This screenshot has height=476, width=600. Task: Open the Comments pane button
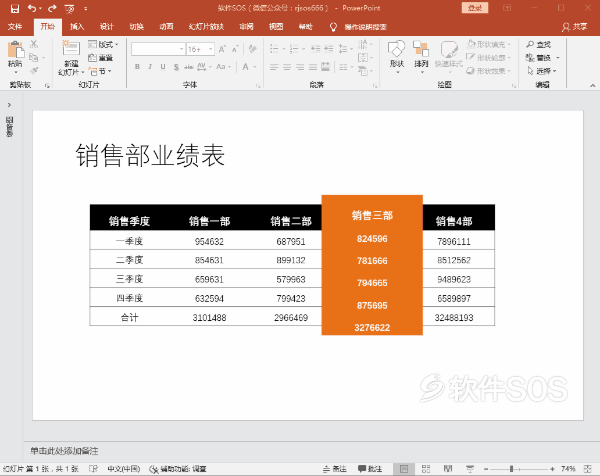[x=370, y=469]
